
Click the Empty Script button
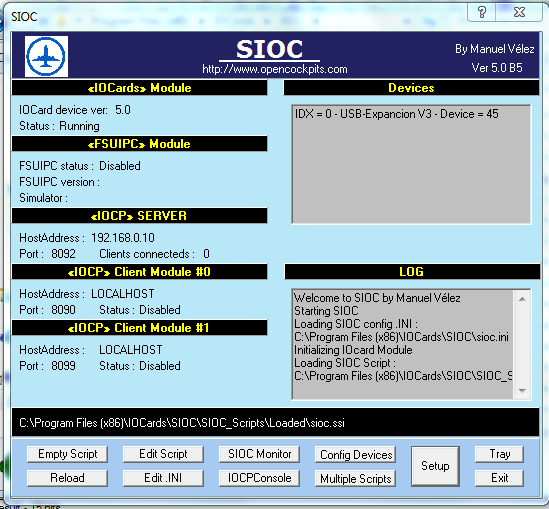(x=67, y=454)
